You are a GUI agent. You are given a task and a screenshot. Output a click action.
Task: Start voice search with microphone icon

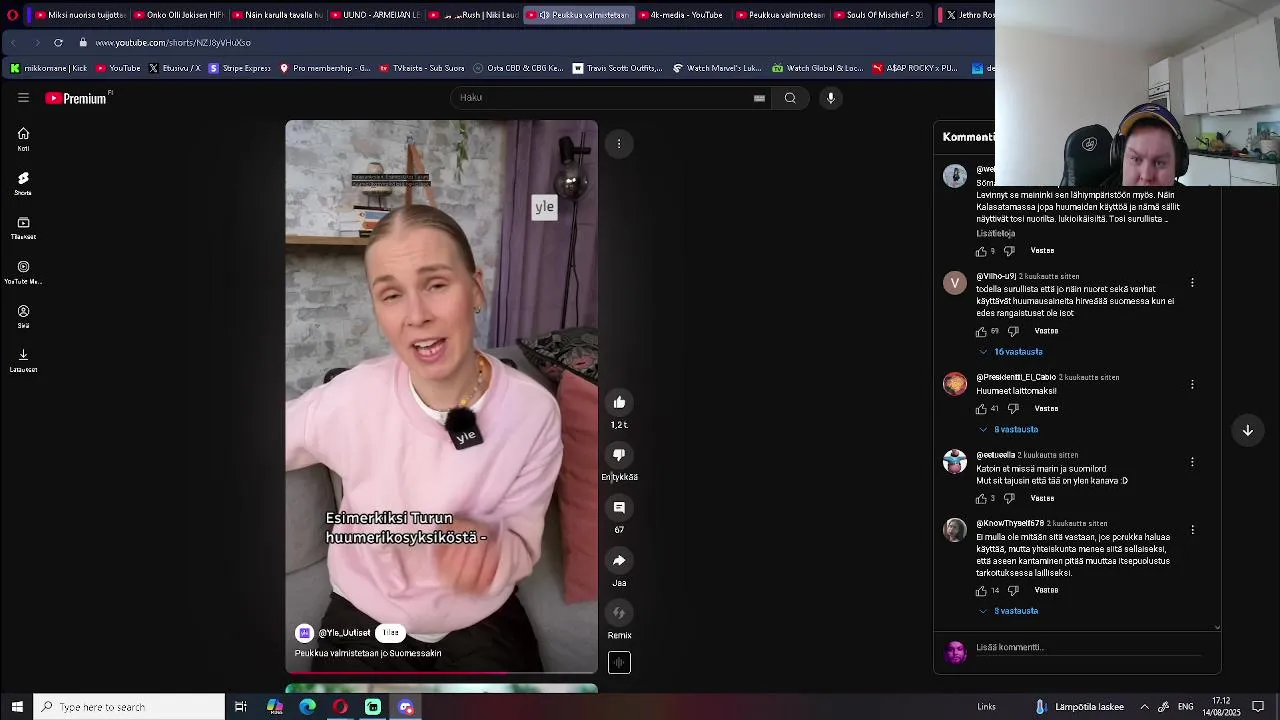[x=830, y=98]
